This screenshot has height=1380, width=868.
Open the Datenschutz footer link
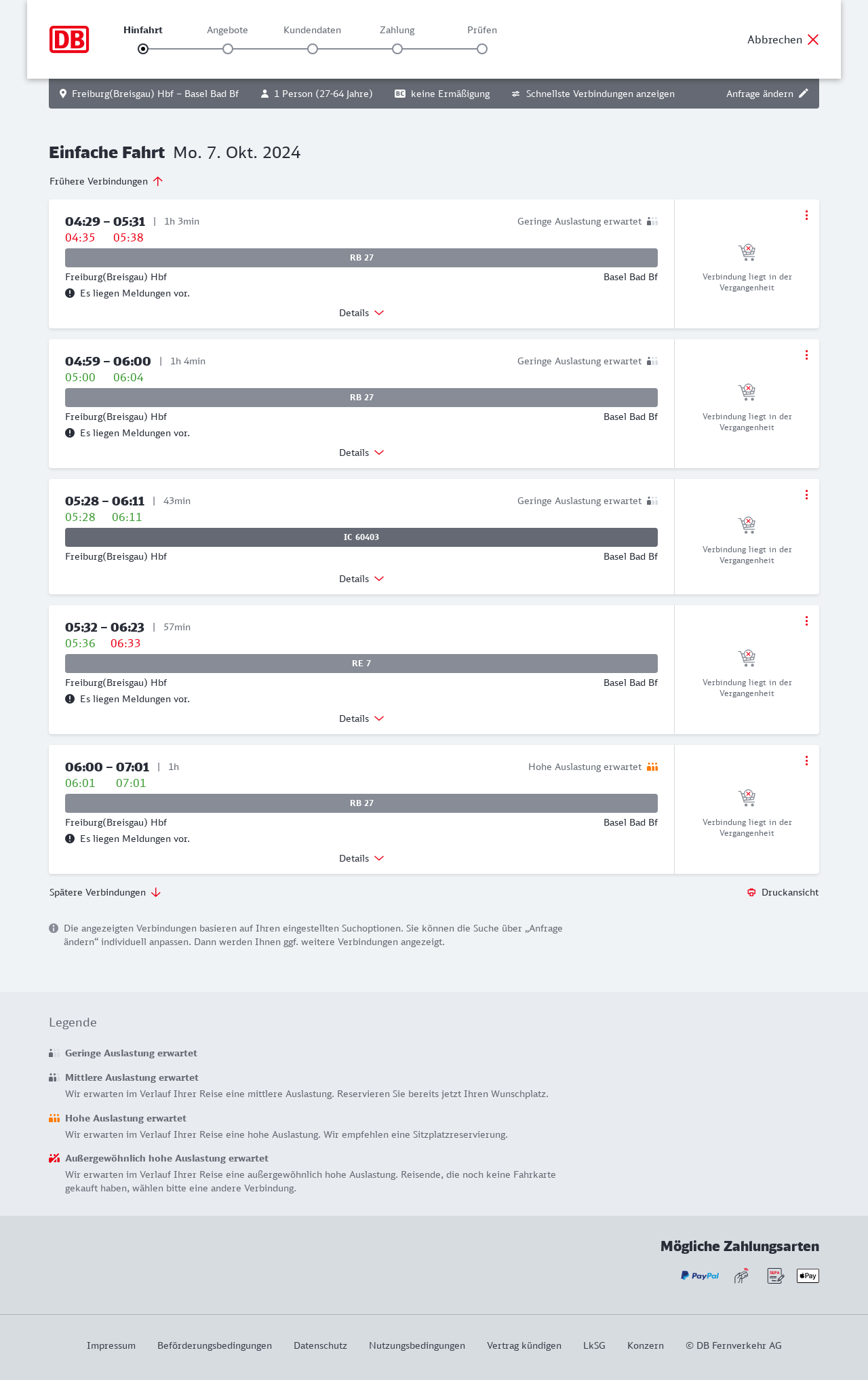(x=320, y=1345)
